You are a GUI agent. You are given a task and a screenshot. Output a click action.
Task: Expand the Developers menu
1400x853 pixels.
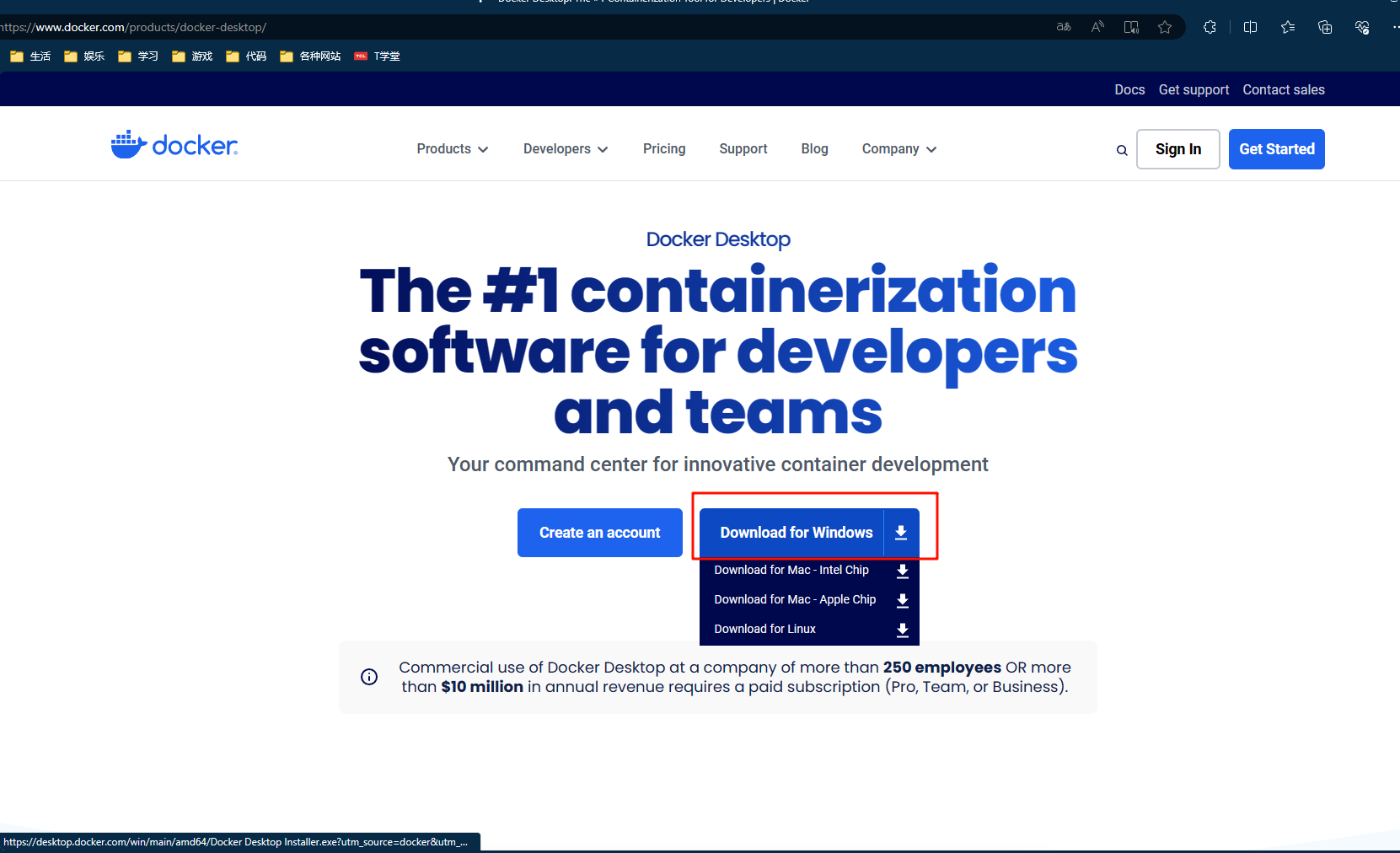tap(566, 149)
